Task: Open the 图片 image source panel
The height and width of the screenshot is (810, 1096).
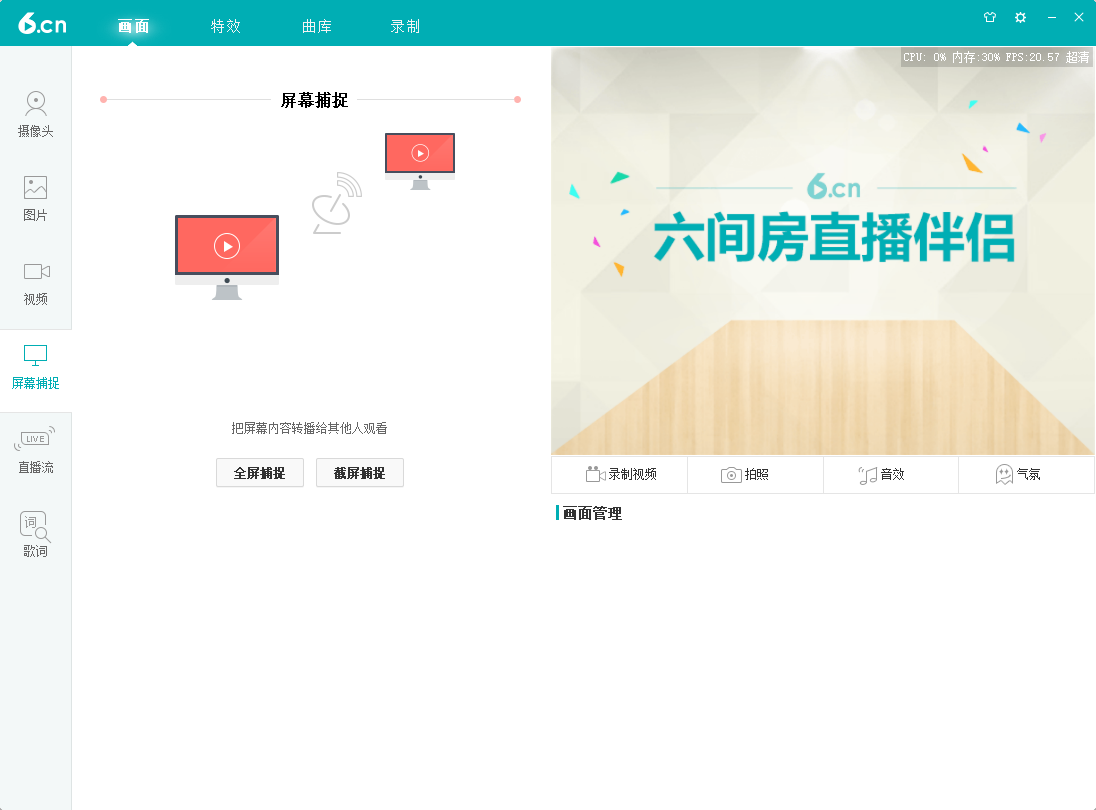Action: (x=36, y=198)
